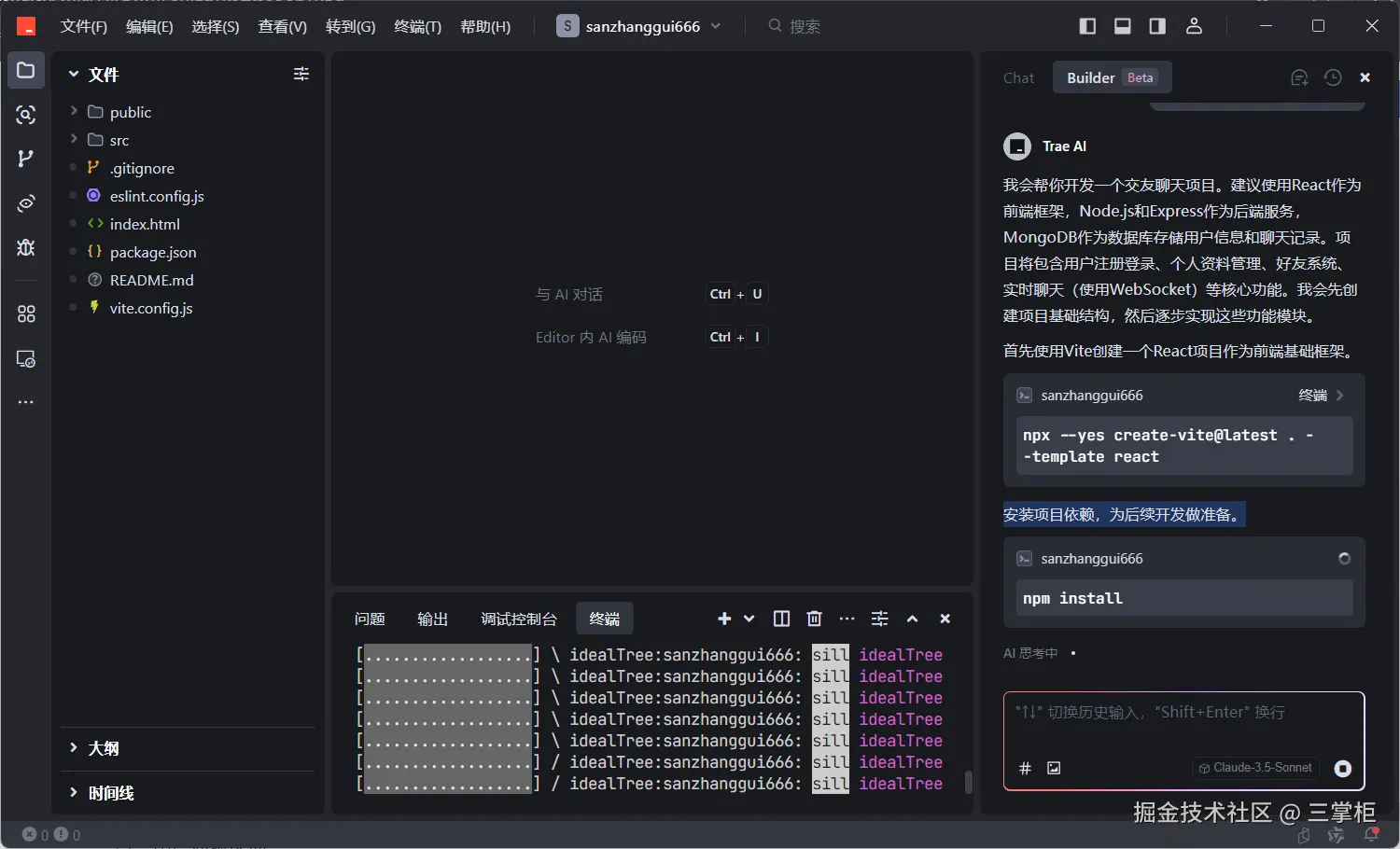Open 终端 link on the npx command card
The image size is (1400, 849).
coord(1321,396)
